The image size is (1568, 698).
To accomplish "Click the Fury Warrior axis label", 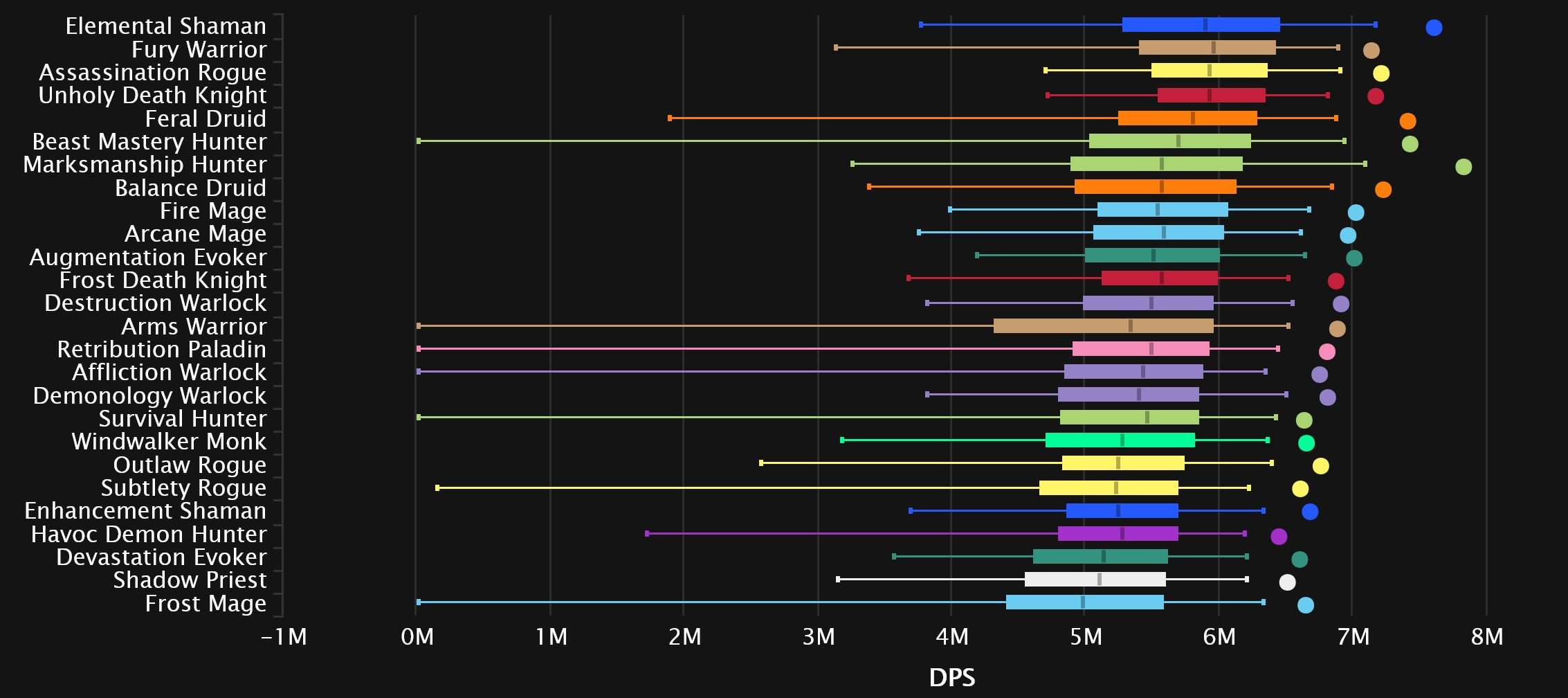I will click(199, 50).
